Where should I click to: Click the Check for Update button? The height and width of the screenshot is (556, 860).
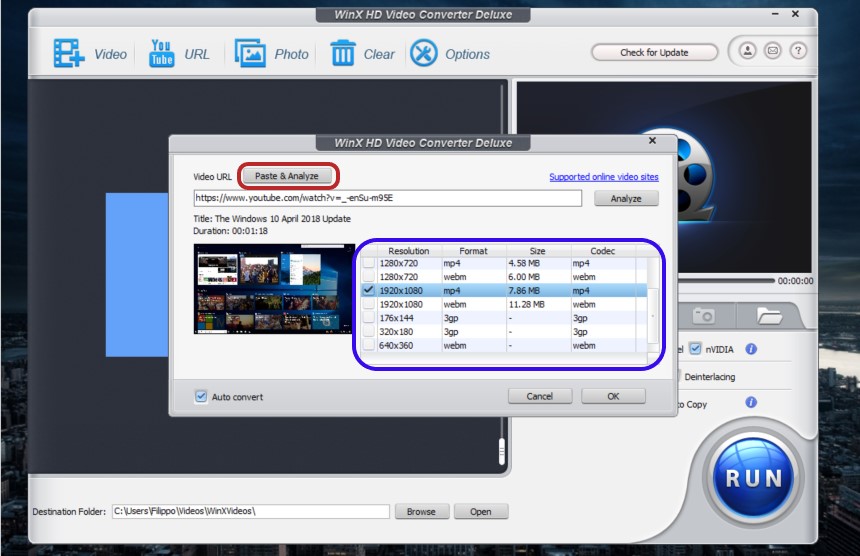pos(654,53)
